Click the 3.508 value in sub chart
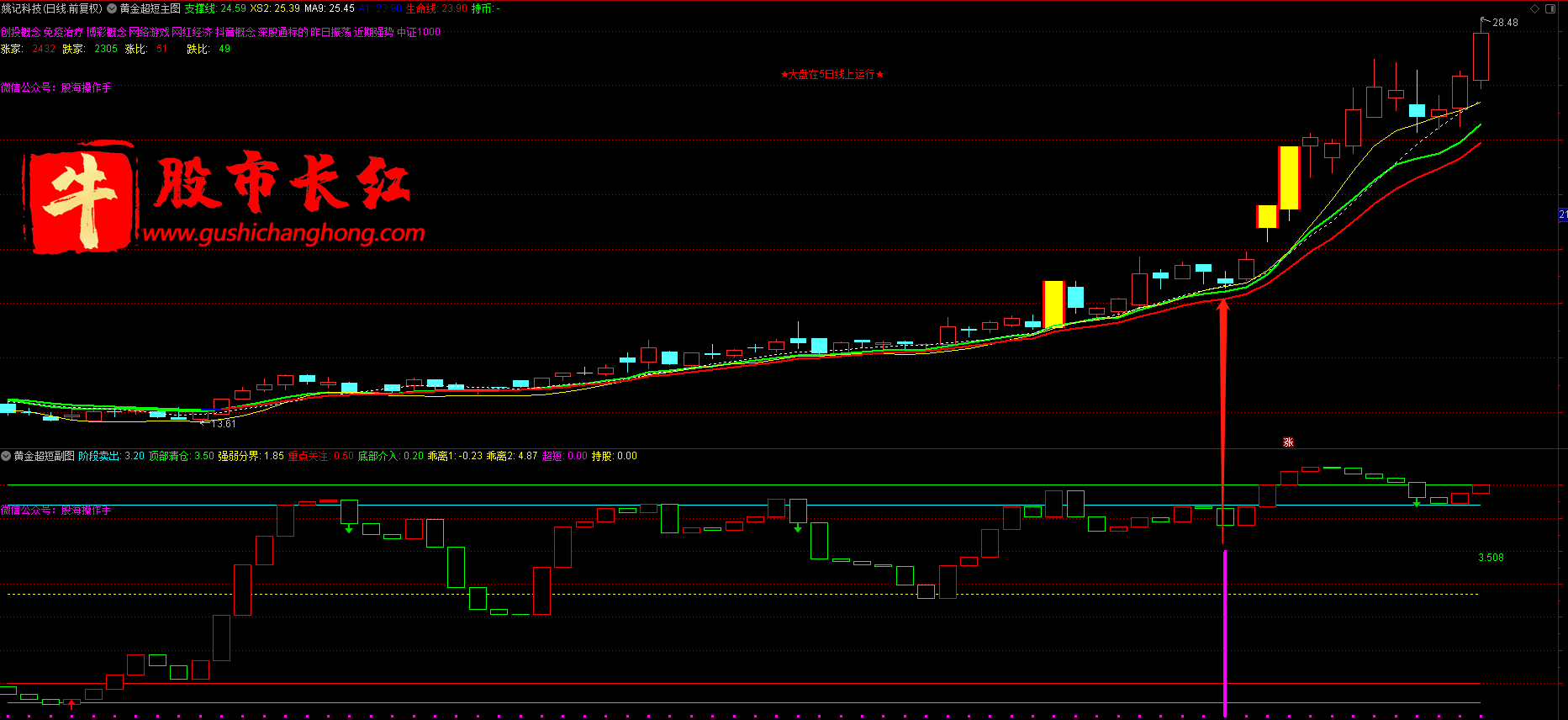Image resolution: width=1568 pixels, height=720 pixels. (x=1491, y=558)
